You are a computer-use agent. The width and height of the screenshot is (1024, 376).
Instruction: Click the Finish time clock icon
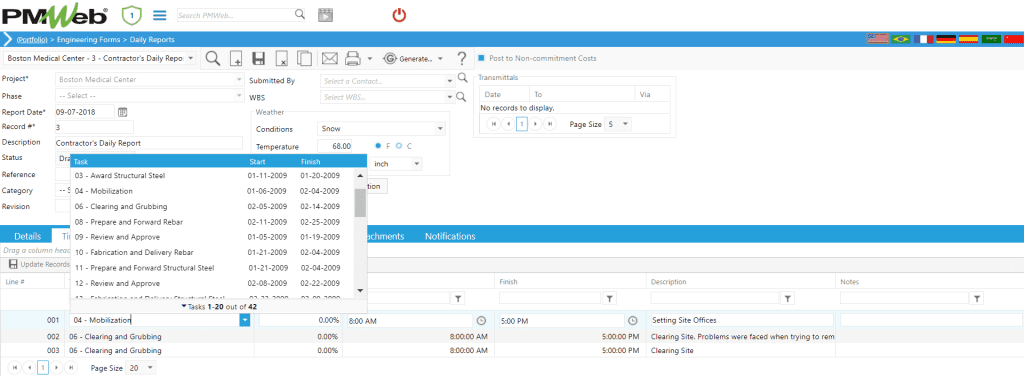(x=632, y=321)
